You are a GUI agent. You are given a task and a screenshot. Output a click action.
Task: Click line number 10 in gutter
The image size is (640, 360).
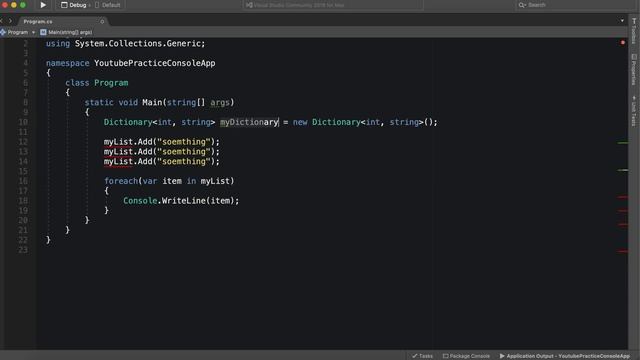pos(23,122)
